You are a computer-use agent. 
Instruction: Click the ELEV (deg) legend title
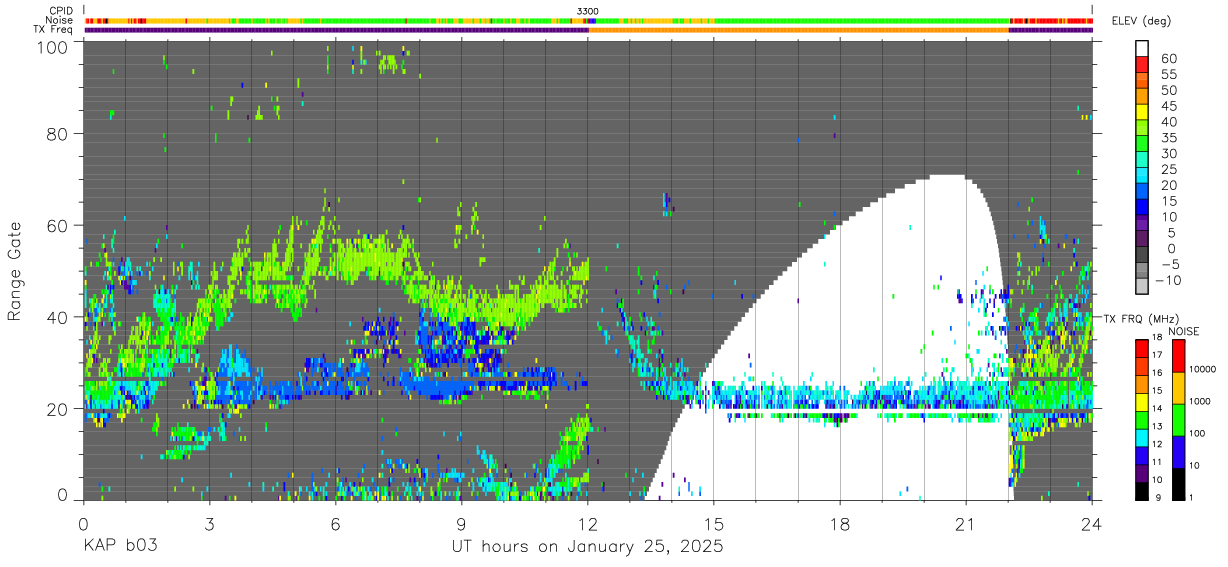[1142, 21]
